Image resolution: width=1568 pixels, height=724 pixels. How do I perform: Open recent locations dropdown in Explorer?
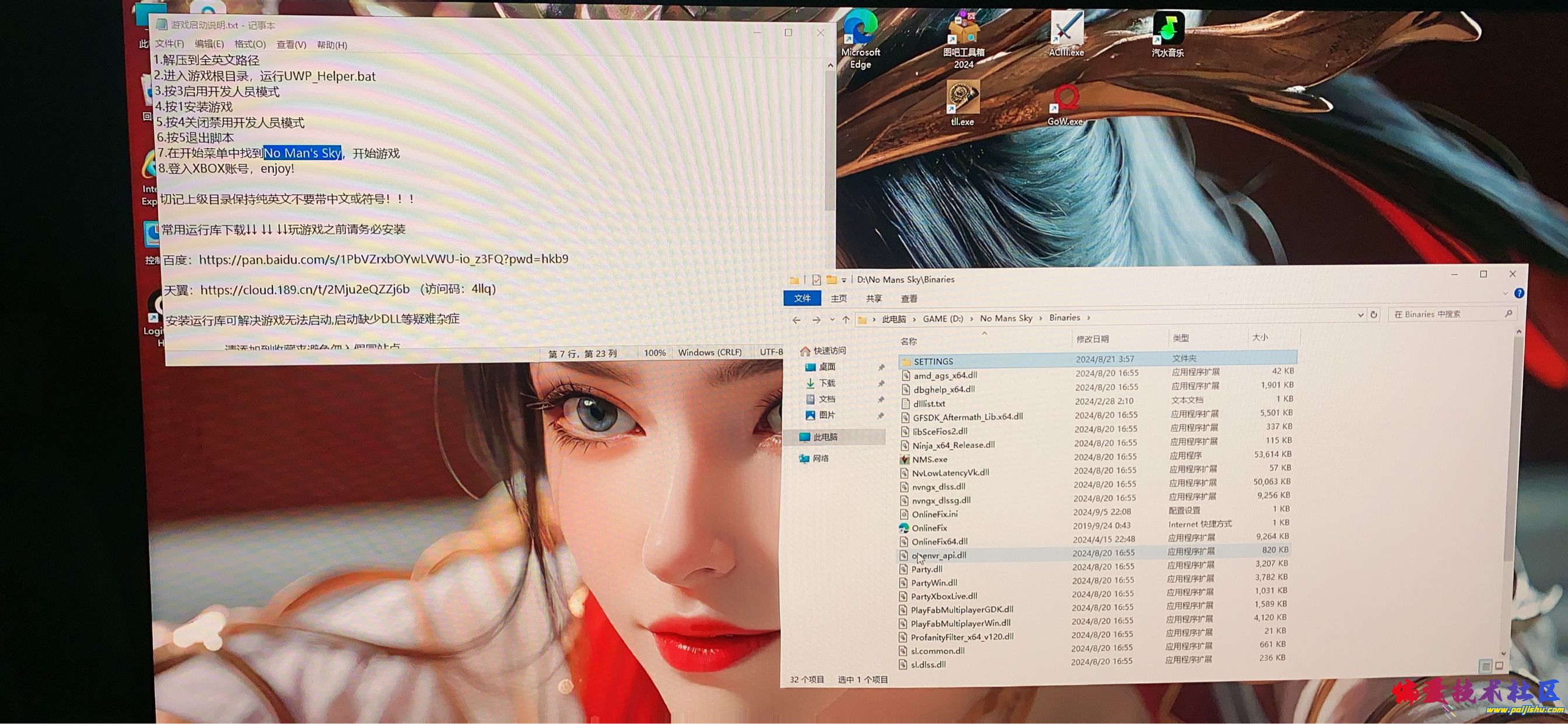coord(832,320)
